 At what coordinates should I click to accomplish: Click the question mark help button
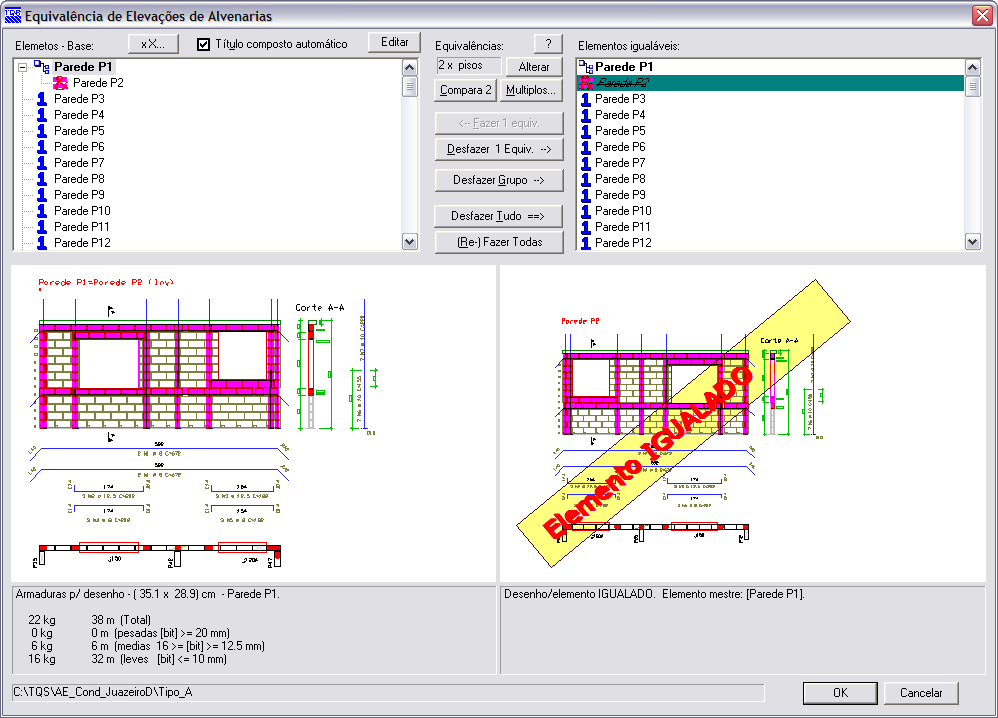pos(548,44)
